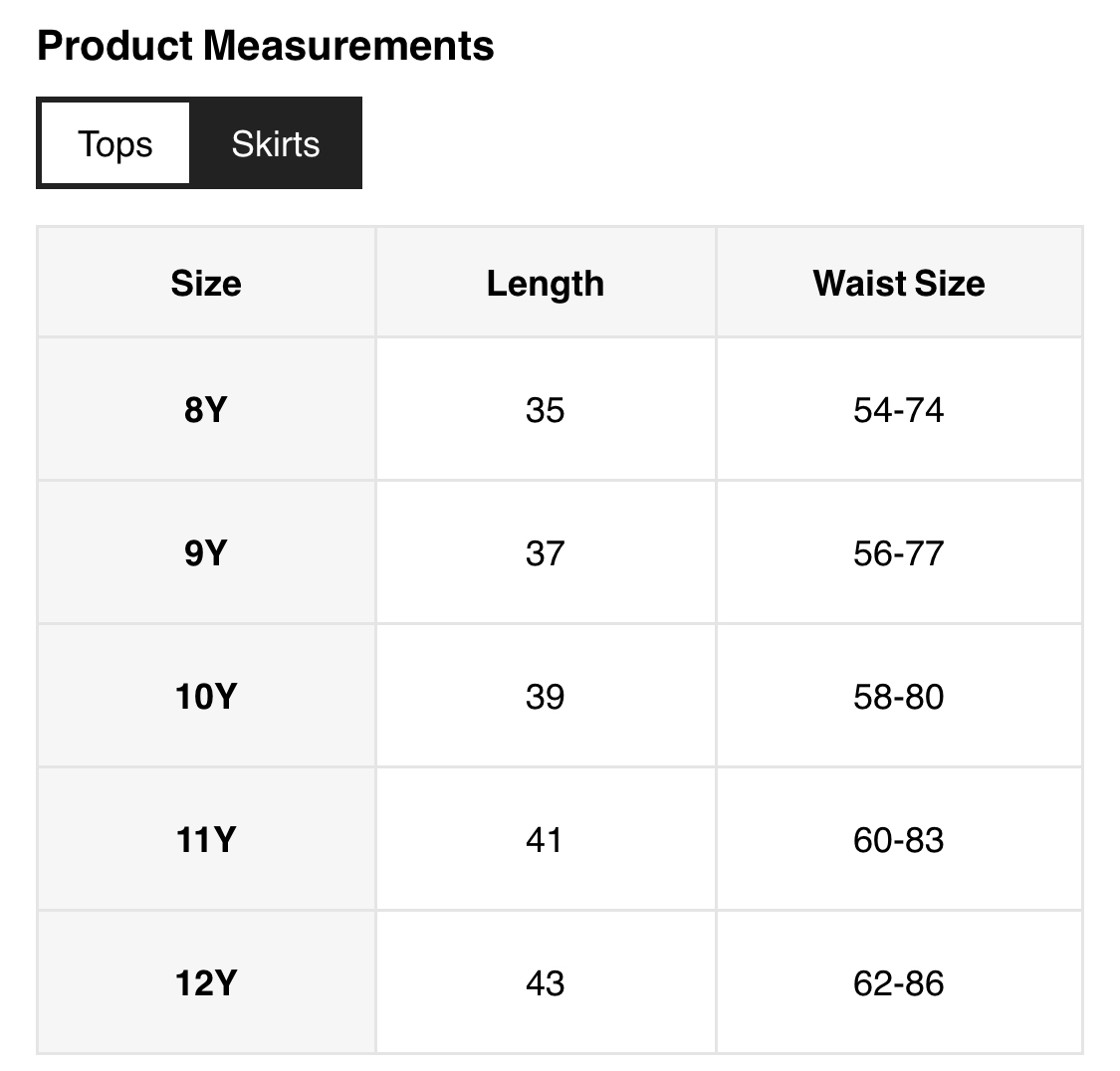Click the Product Measurements heading
1120x1071 pixels.
[x=265, y=46]
